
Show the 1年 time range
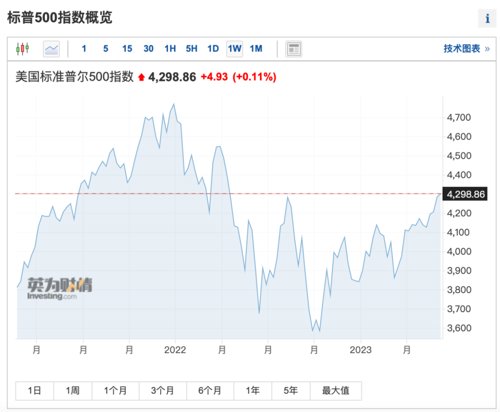[253, 391]
